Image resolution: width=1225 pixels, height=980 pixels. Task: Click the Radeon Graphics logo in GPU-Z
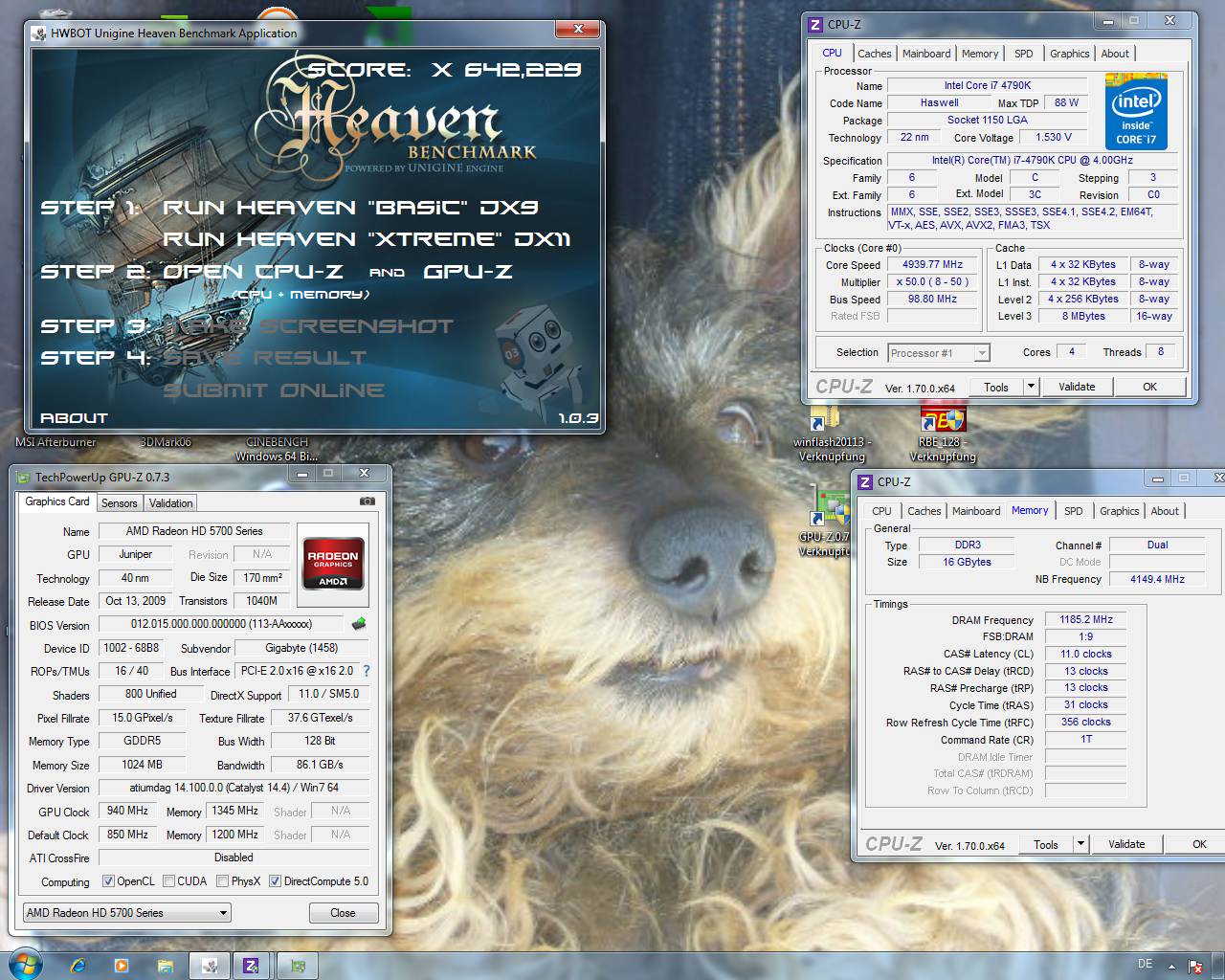point(333,564)
